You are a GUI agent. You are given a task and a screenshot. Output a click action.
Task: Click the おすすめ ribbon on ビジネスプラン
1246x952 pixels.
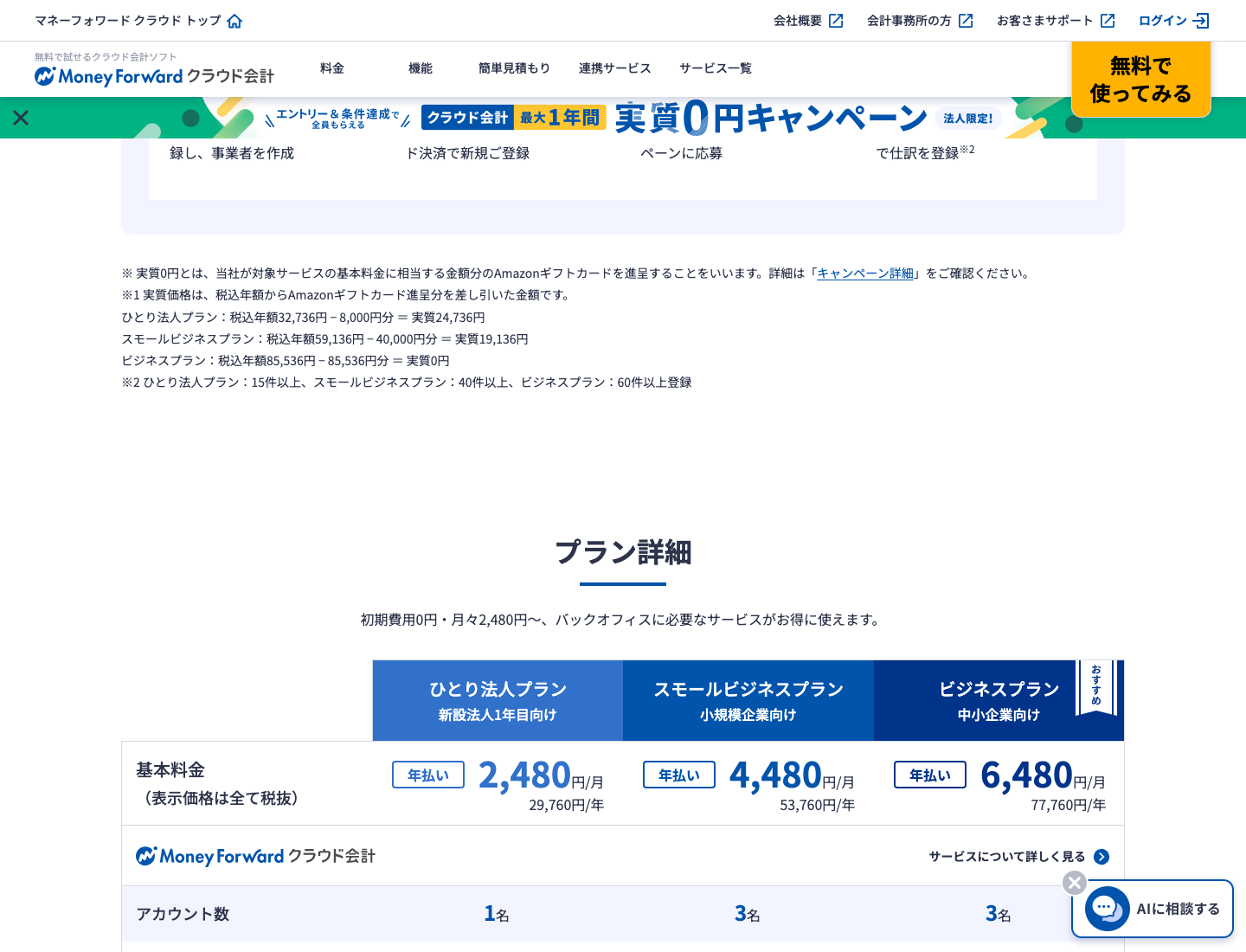(x=1096, y=688)
